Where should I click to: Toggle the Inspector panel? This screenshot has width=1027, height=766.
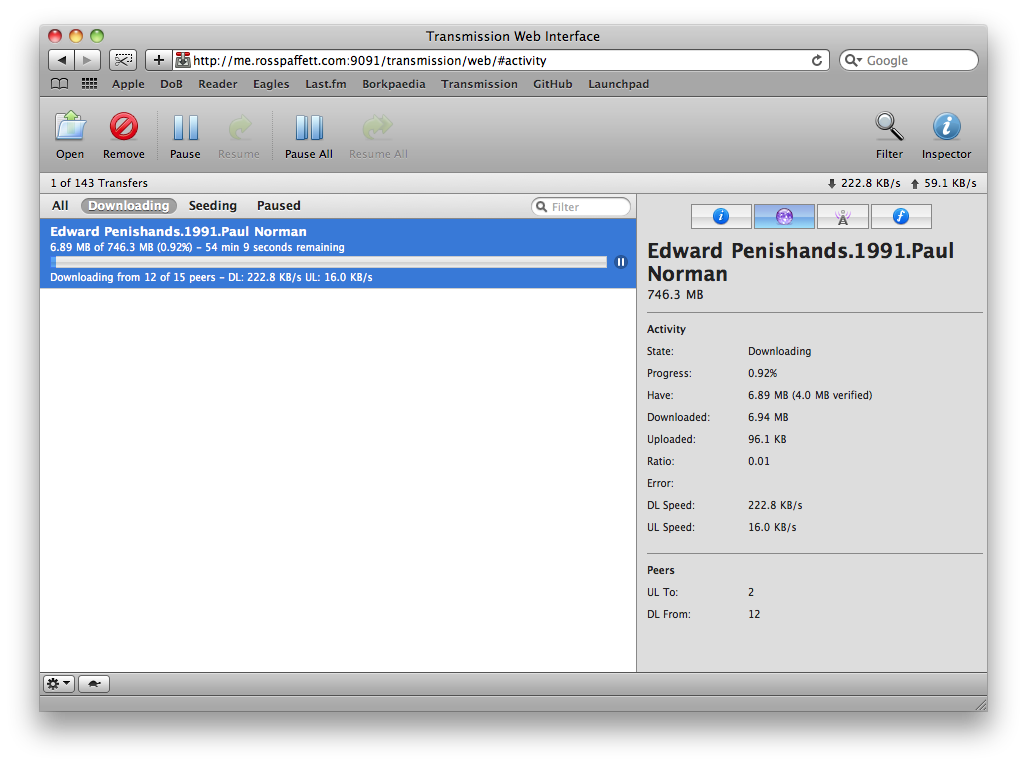tap(946, 135)
